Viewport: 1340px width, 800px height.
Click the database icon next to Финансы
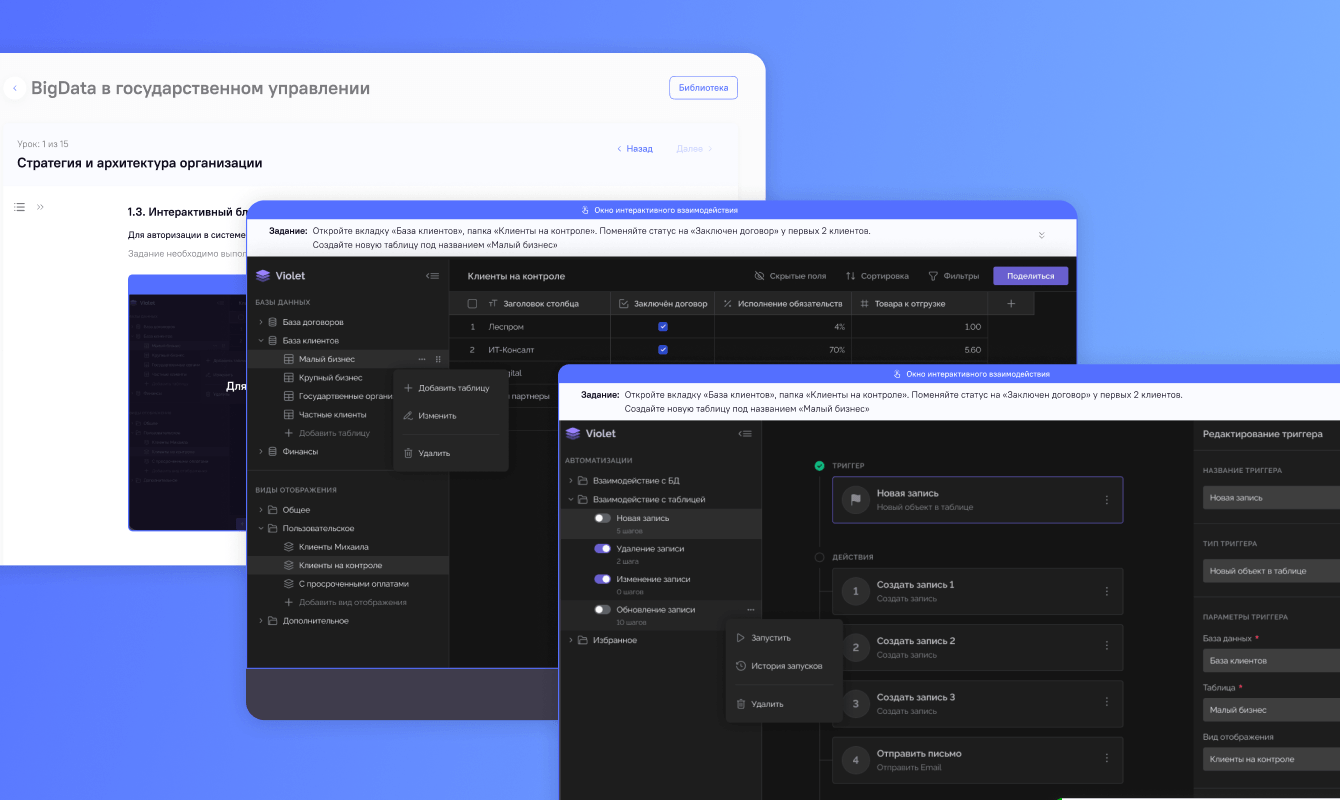coord(273,452)
